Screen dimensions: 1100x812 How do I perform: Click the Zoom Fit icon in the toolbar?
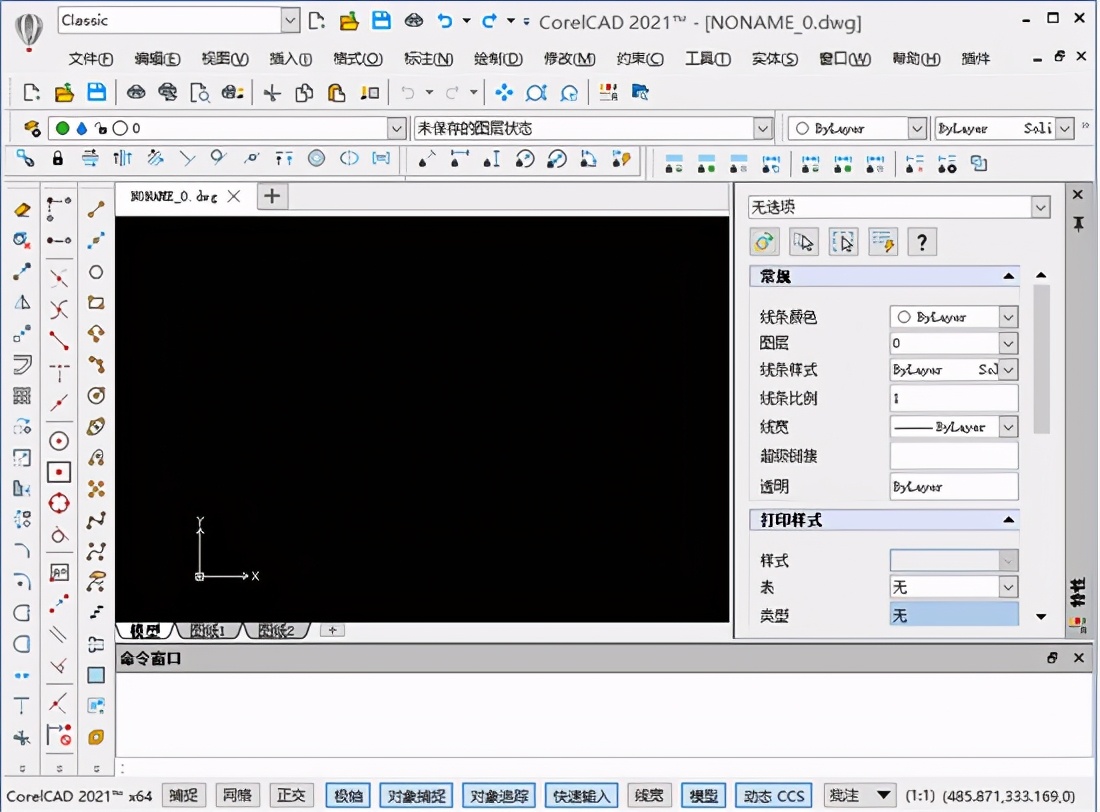537,92
